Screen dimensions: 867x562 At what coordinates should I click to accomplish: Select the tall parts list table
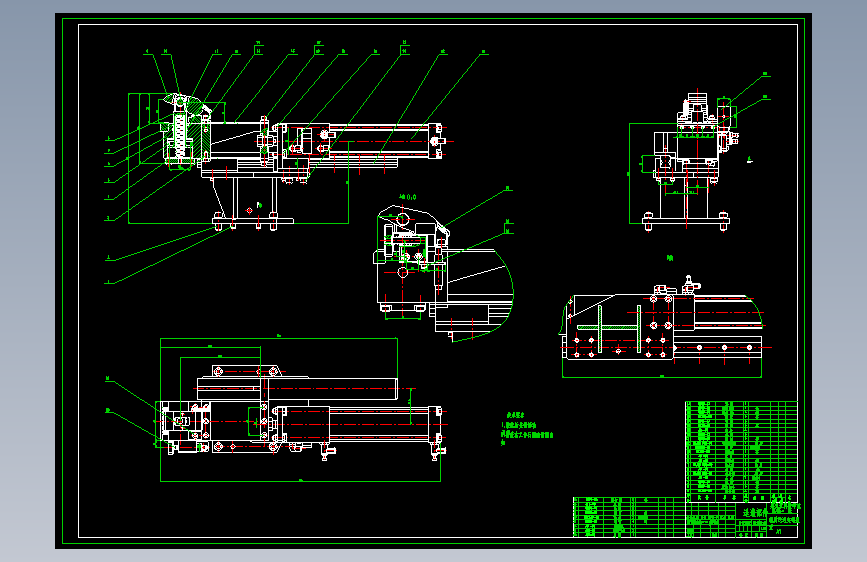(x=741, y=451)
